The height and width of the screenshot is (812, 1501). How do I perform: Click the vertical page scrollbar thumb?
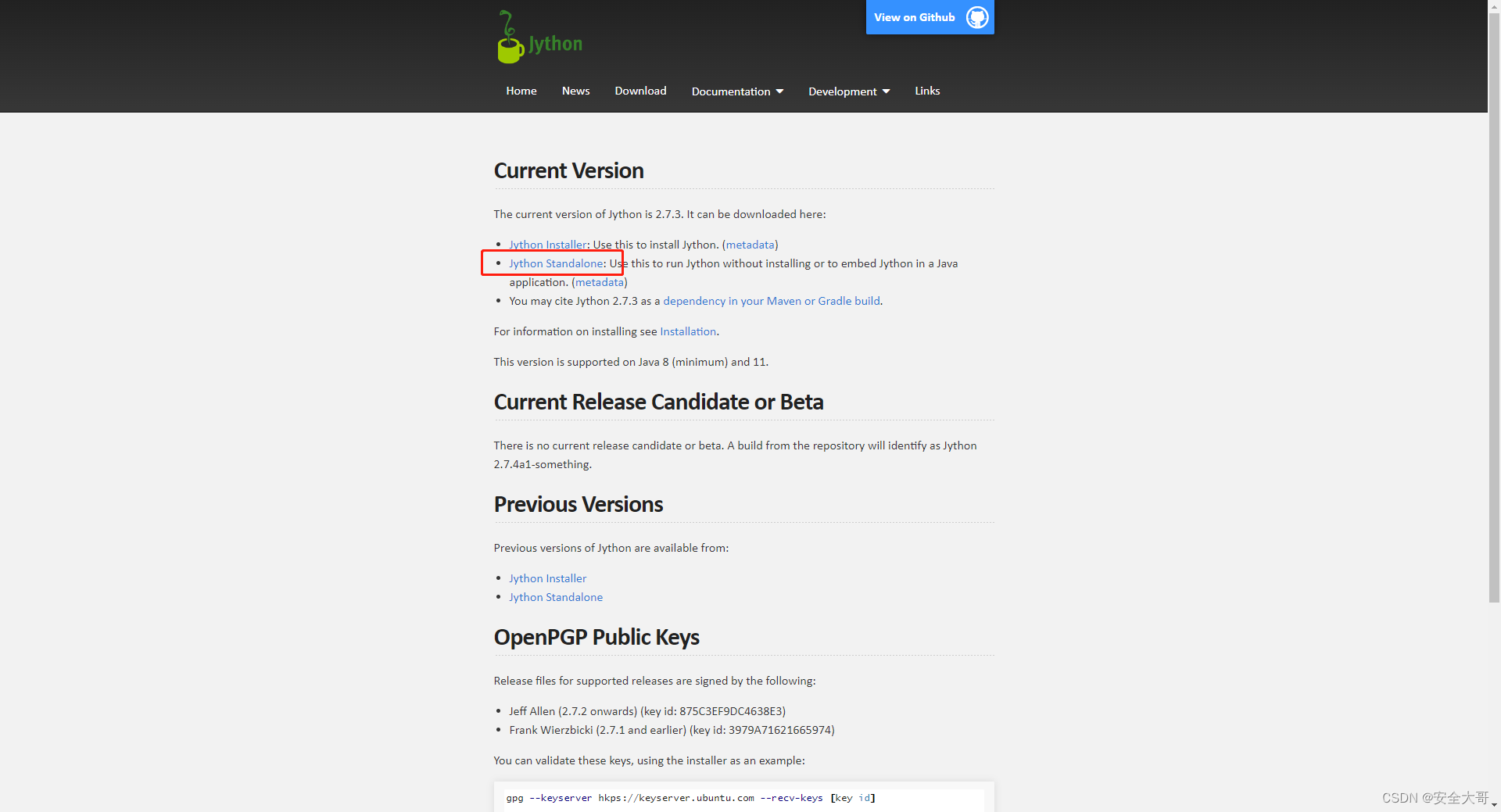pyautogui.click(x=1494, y=307)
